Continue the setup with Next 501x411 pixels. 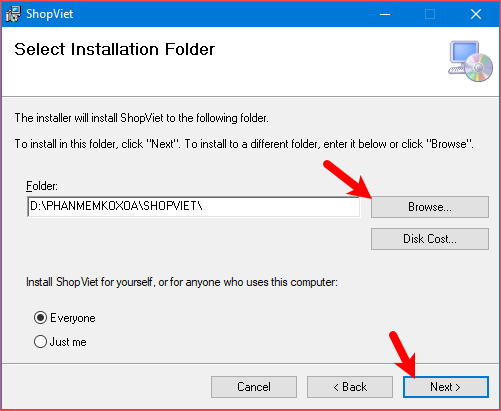(x=446, y=387)
